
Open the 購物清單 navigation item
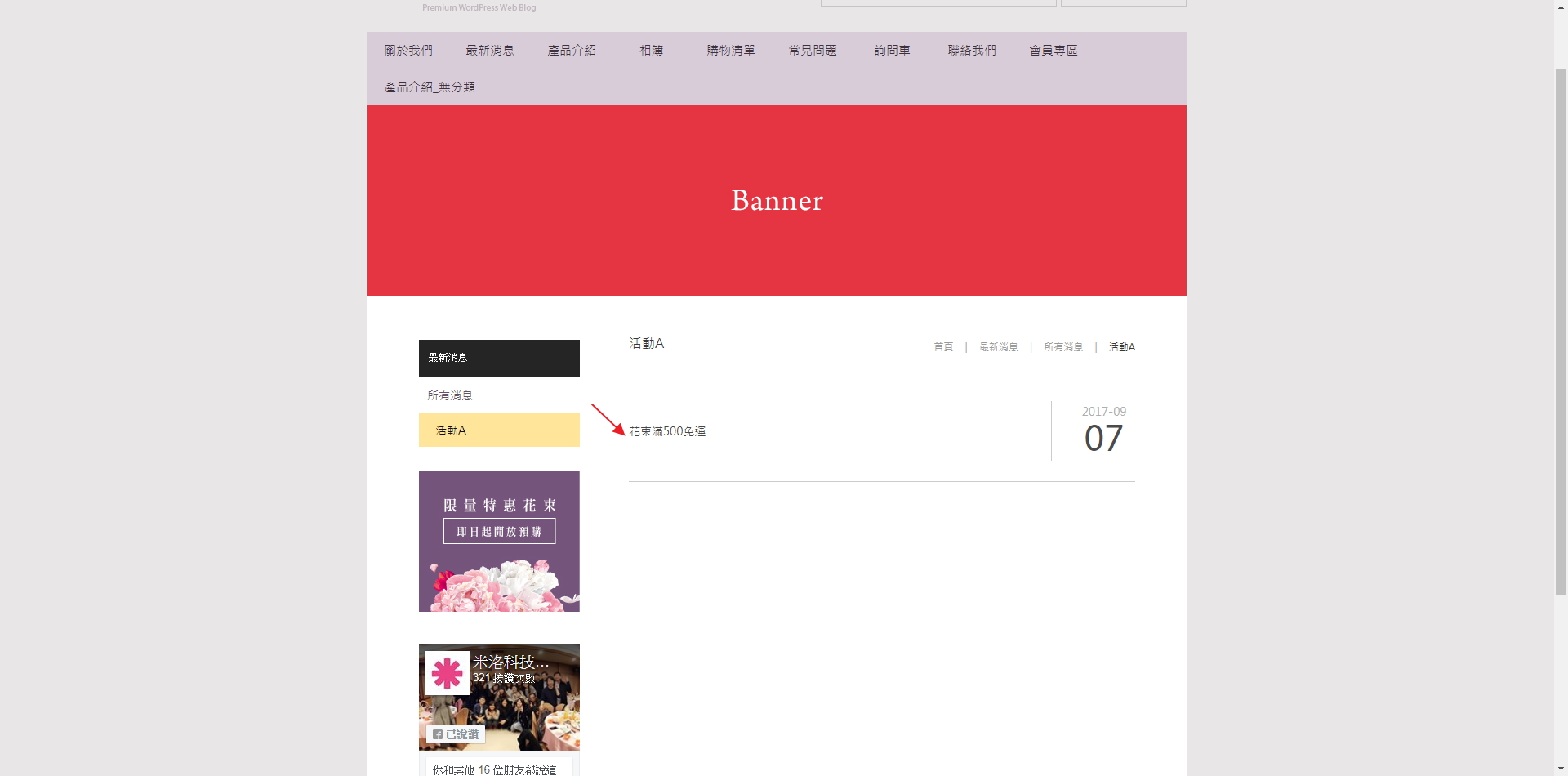click(x=731, y=51)
